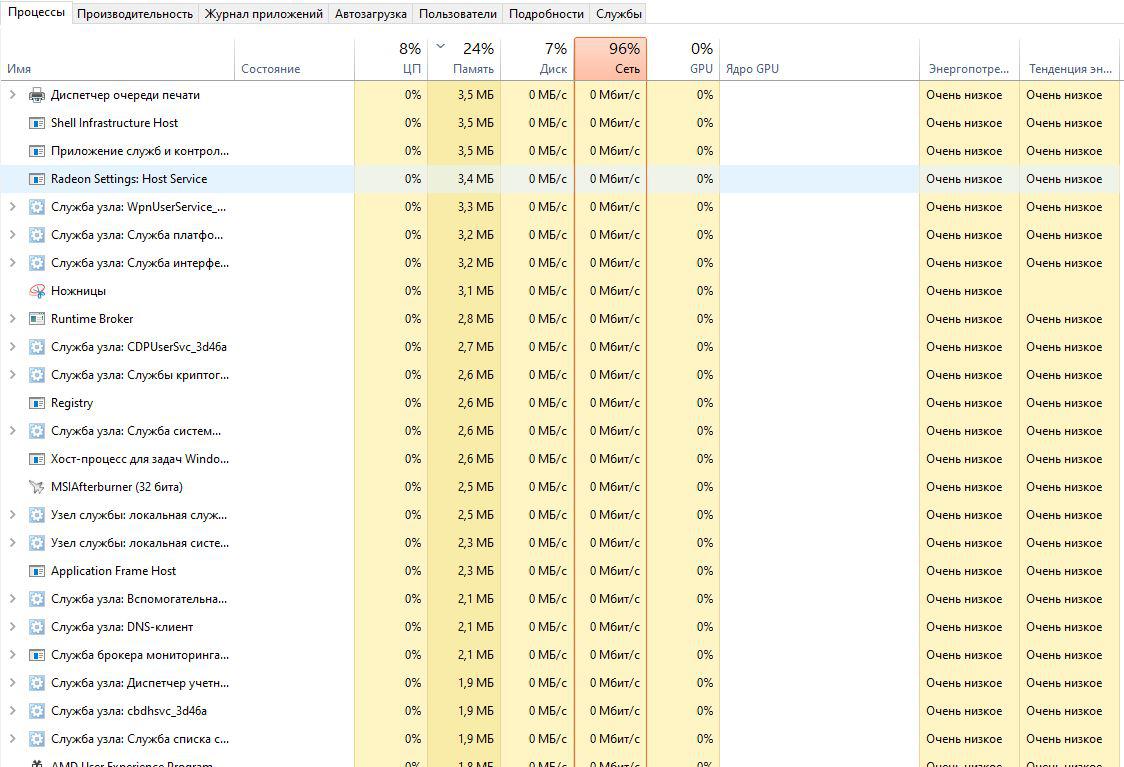Click the gear icon of DNS-клиент service

tap(37, 627)
